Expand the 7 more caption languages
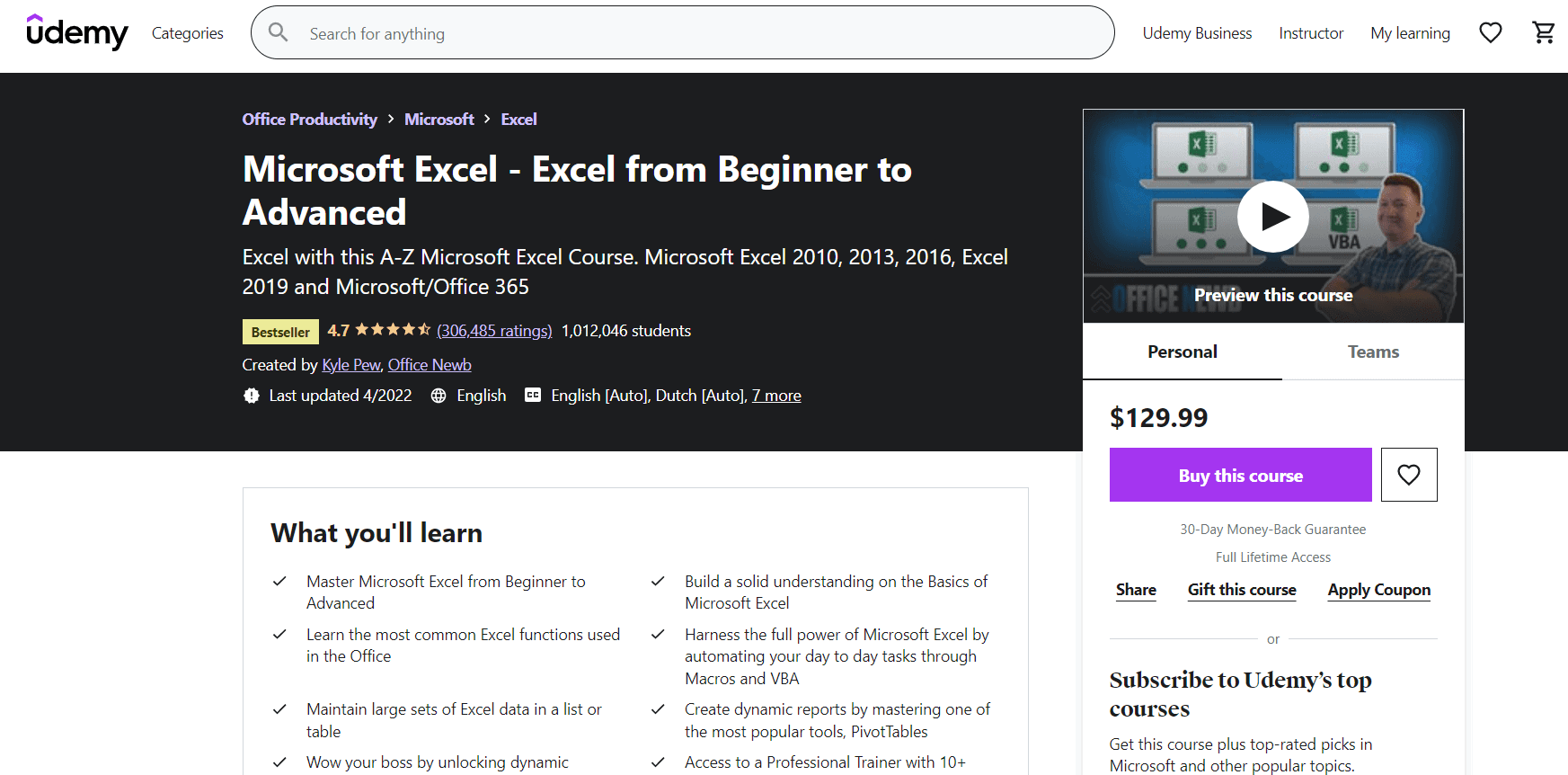The width and height of the screenshot is (1568, 775). click(776, 396)
